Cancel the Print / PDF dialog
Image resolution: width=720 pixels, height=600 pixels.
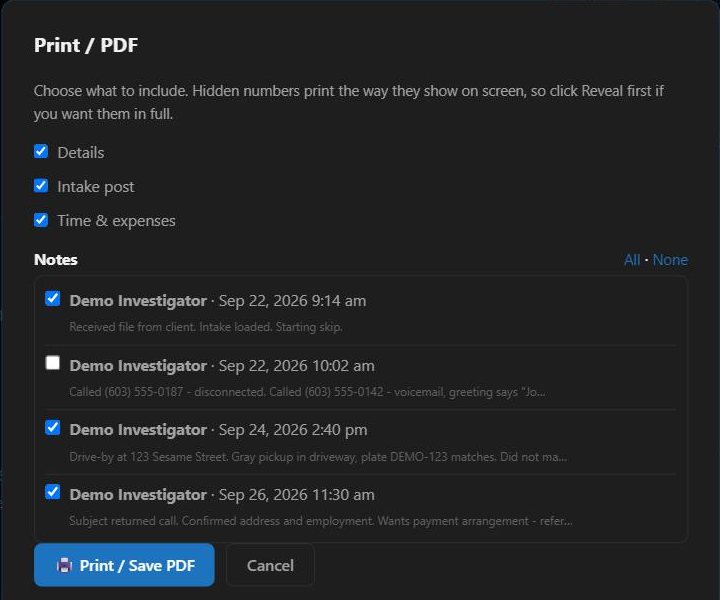tap(270, 565)
